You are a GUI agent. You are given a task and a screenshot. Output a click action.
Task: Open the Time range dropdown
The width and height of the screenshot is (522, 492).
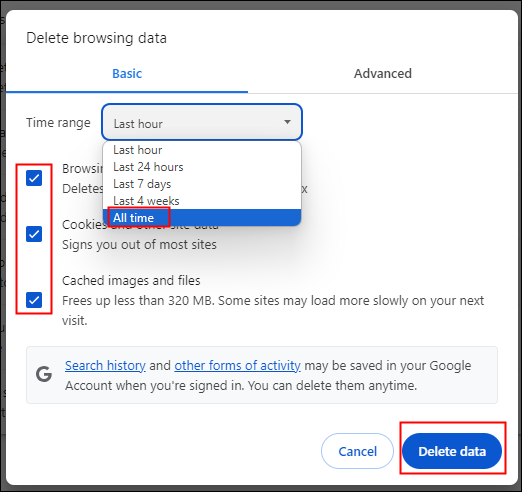tap(202, 122)
